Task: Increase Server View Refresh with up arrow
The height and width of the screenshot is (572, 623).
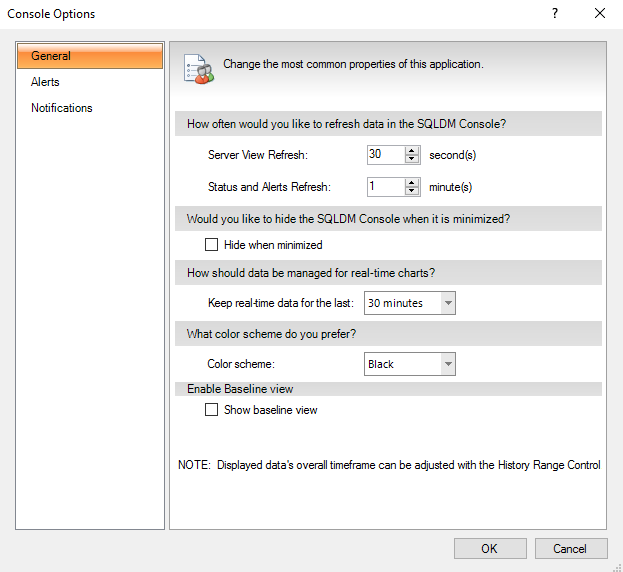Action: pyautogui.click(x=412, y=151)
